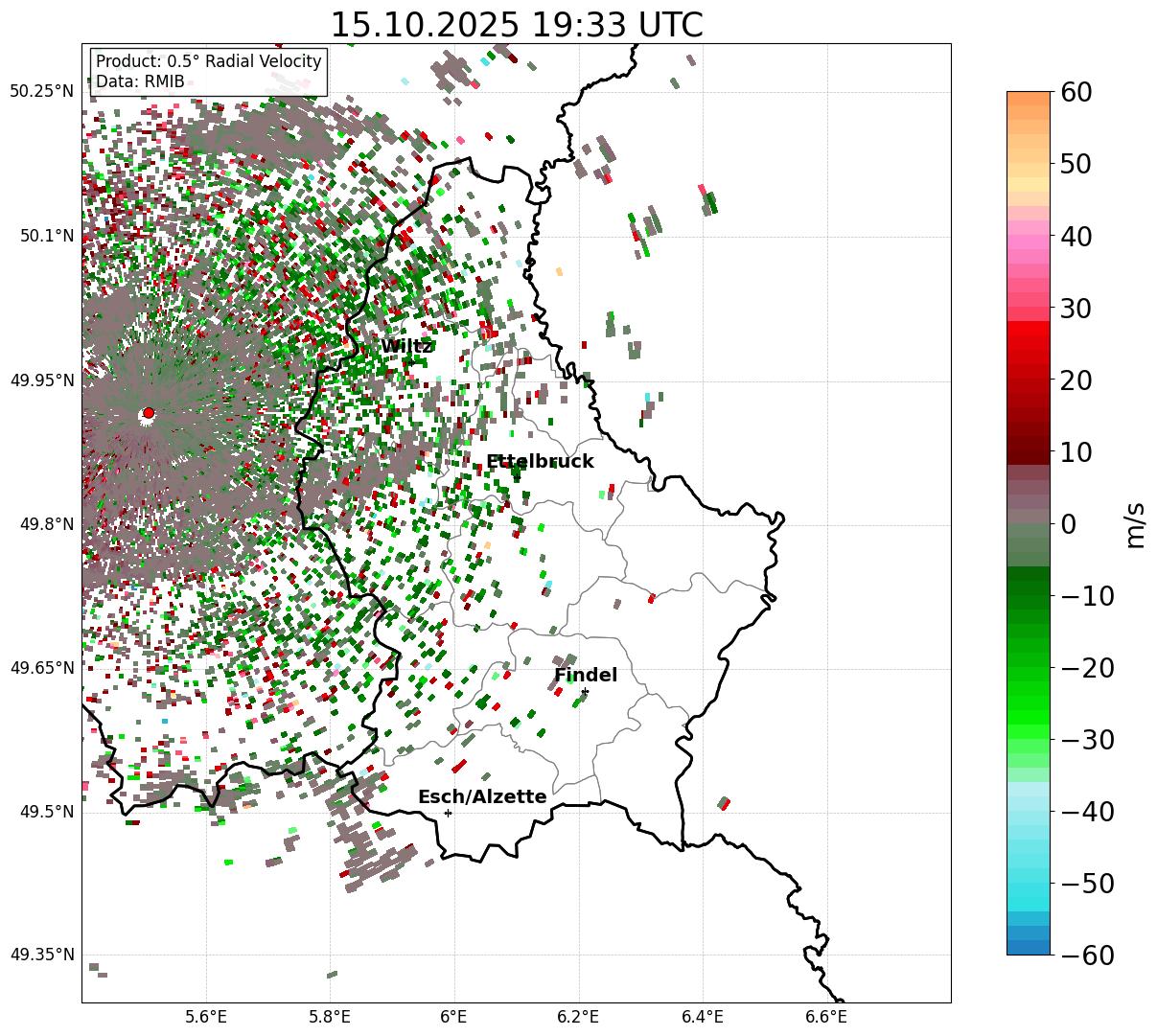Click the 49.65°N latitude tick label
Viewport: 1157px width, 1036px height.
click(x=42, y=668)
